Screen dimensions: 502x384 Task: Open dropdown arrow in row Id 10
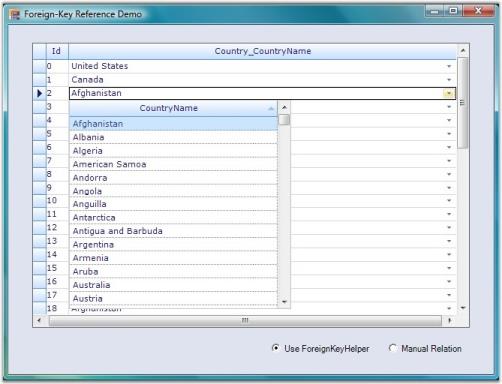449,201
